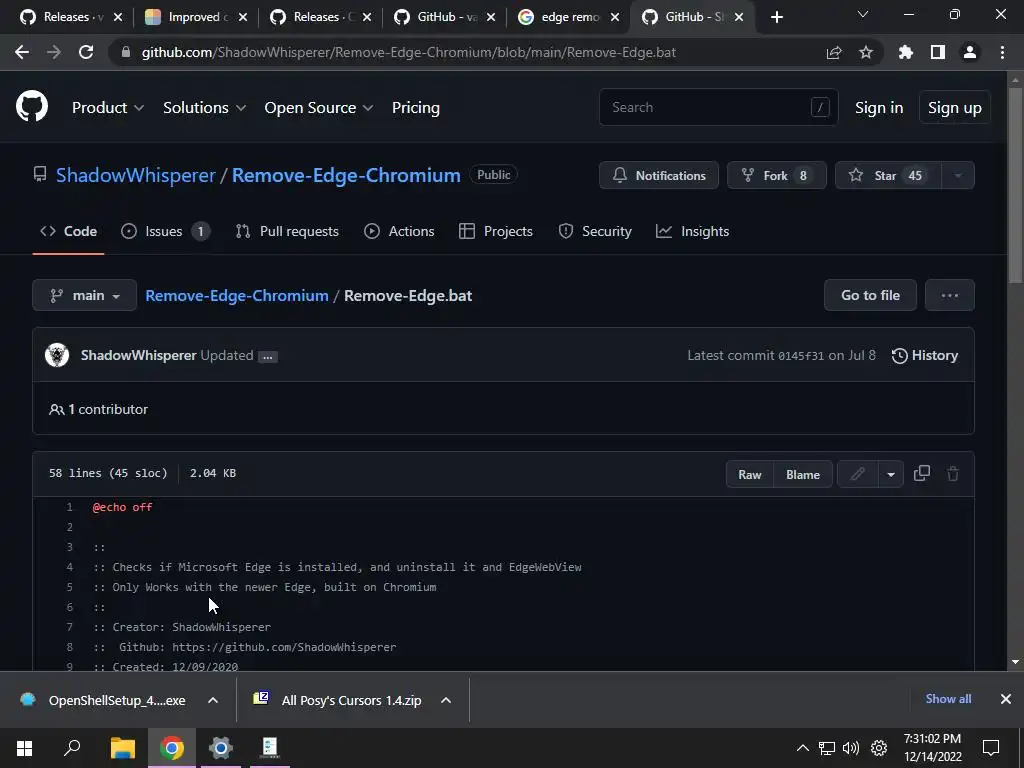1024x768 pixels.
Task: Switch to the Issues tab
Action: [x=165, y=231]
